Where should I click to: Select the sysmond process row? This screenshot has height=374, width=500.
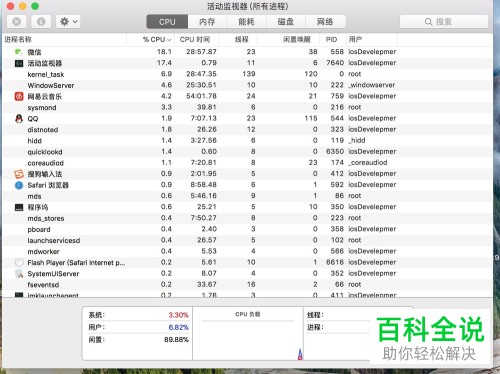pyautogui.click(x=247, y=107)
